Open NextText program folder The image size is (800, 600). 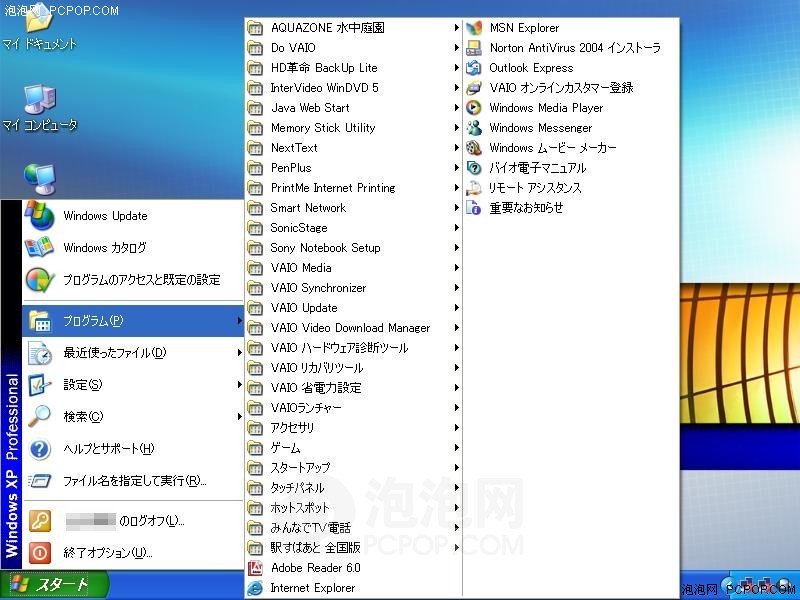tap(354, 148)
